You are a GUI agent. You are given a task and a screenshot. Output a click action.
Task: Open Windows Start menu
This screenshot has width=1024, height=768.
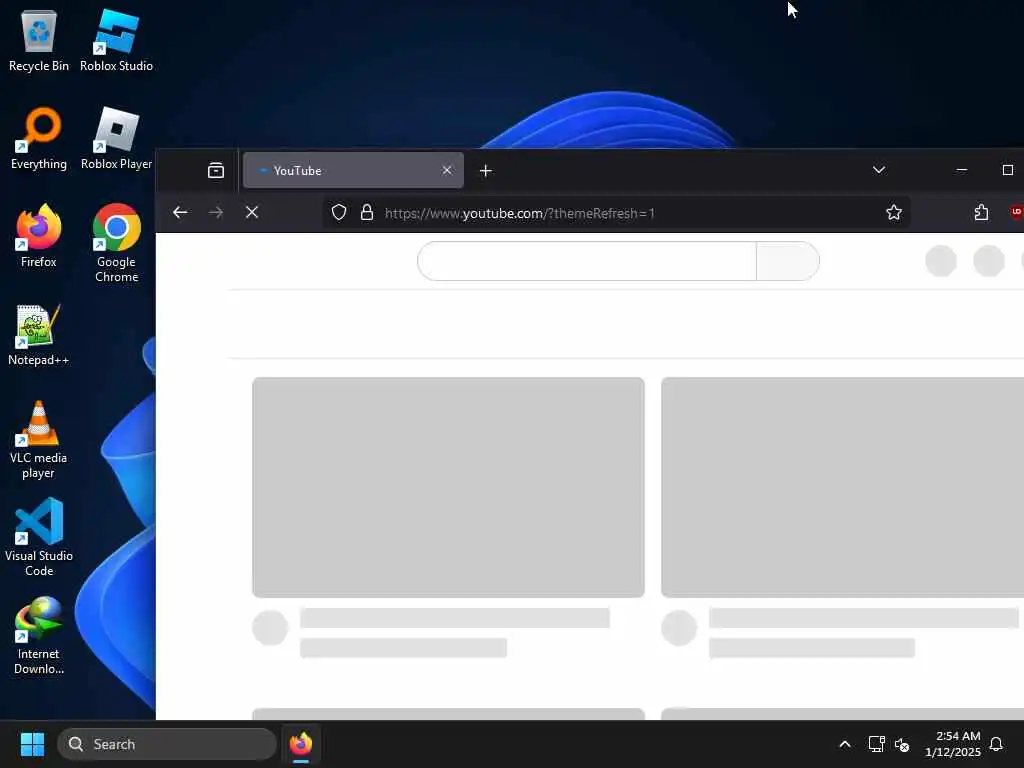32,744
